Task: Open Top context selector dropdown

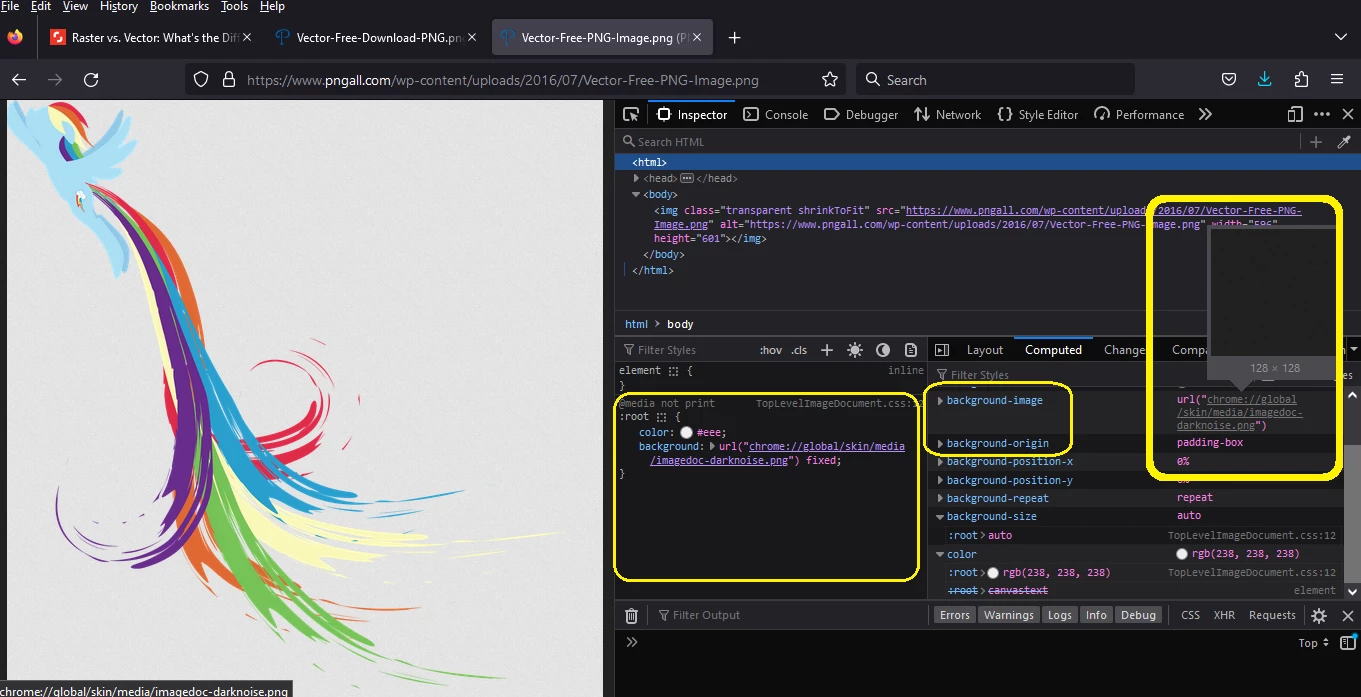Action: pos(1314,643)
